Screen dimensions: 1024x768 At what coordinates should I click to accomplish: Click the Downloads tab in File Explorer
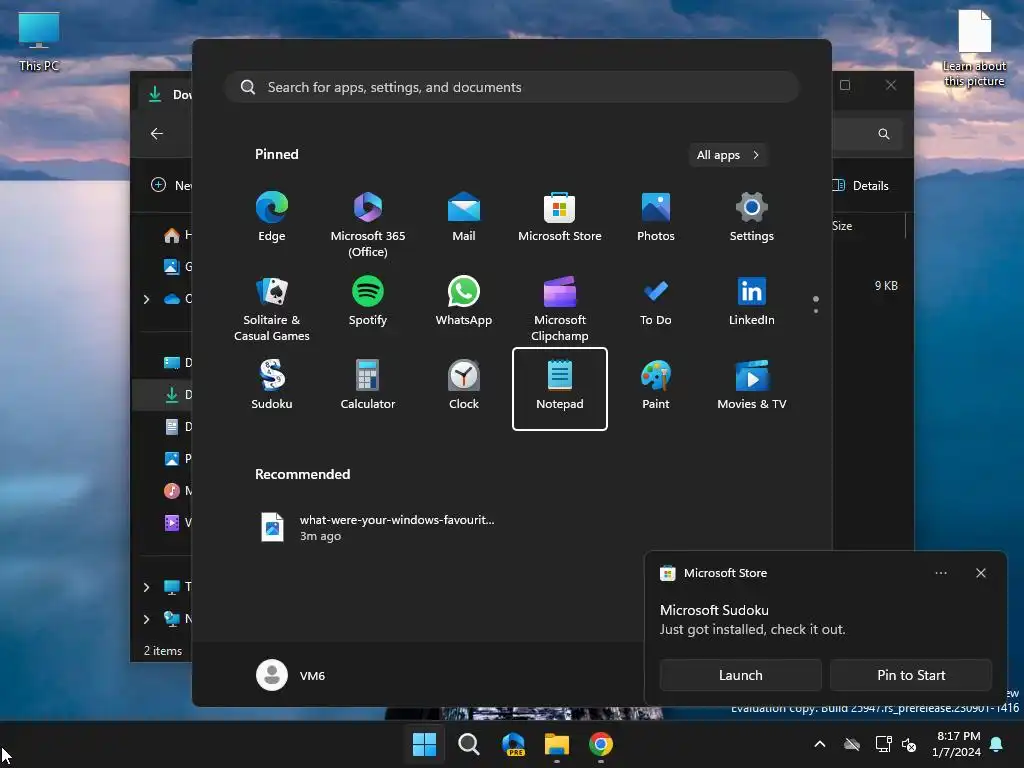pyautogui.click(x=166, y=95)
